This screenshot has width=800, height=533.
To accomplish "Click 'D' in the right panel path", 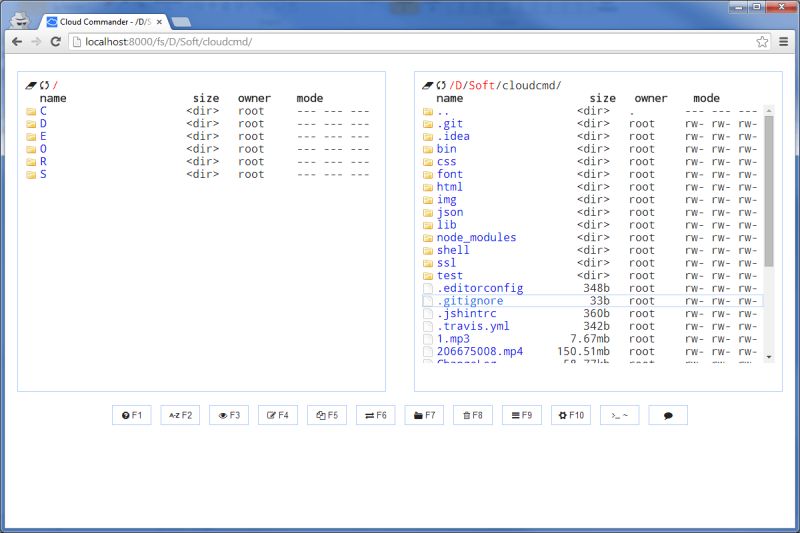I will tap(459, 85).
